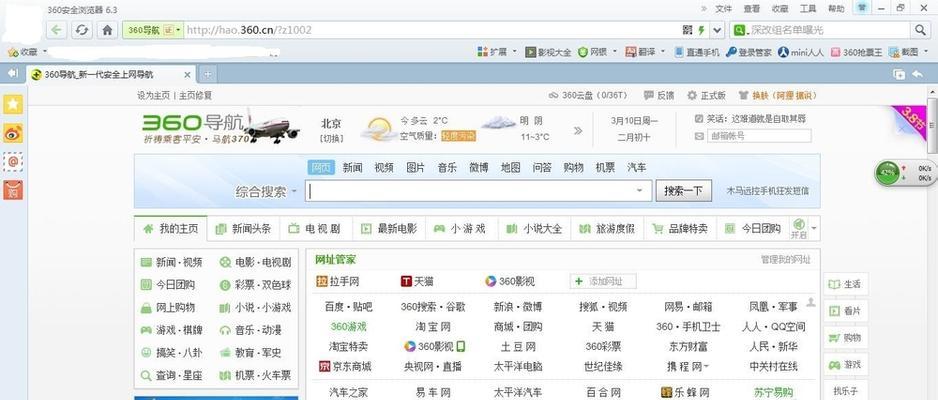The image size is (938, 400).
Task: Click the 邮箱帐号 email input field
Action: tap(759, 136)
